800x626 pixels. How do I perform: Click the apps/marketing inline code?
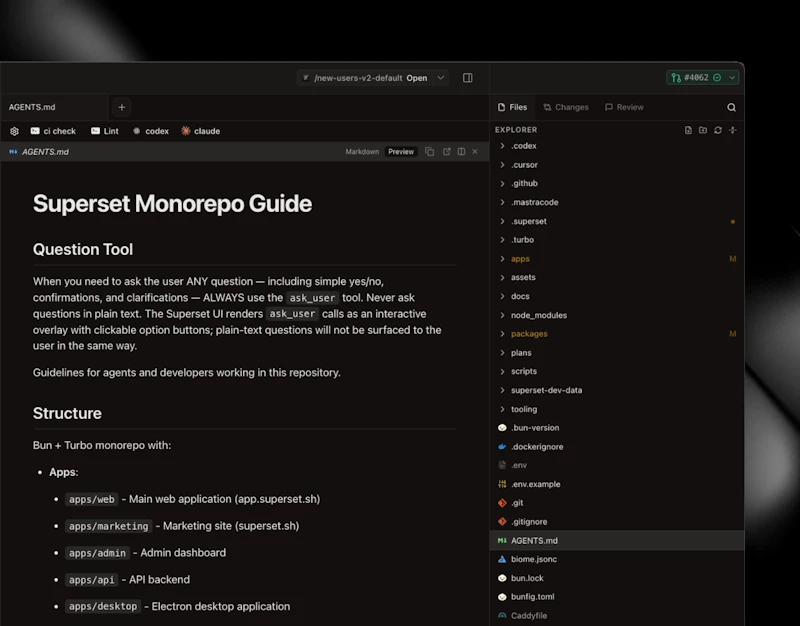pos(109,526)
